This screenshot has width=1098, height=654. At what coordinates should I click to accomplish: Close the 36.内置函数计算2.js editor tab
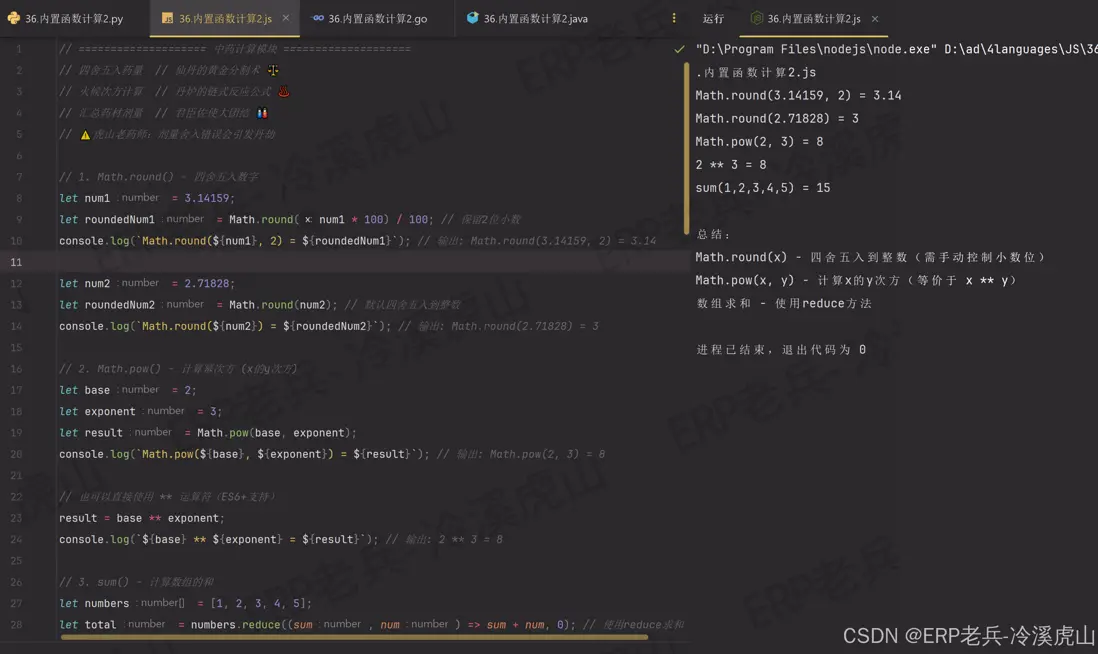coord(286,18)
